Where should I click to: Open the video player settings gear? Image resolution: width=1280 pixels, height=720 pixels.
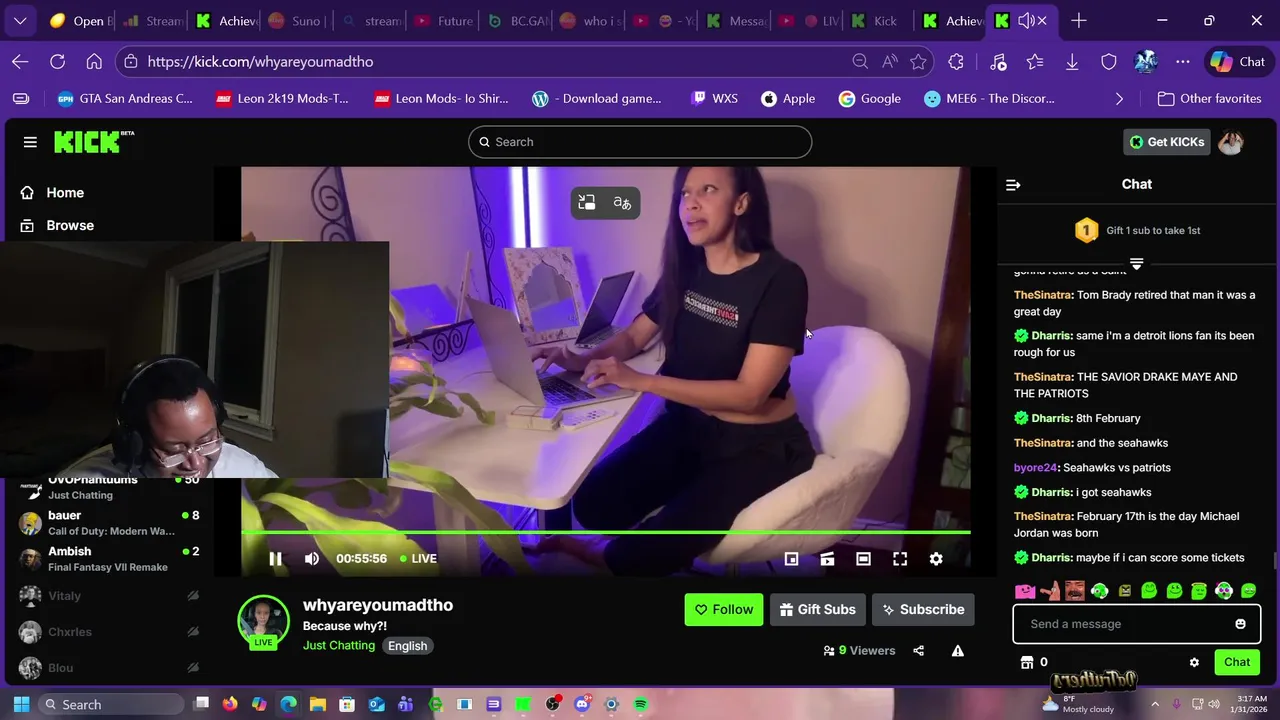click(x=936, y=559)
